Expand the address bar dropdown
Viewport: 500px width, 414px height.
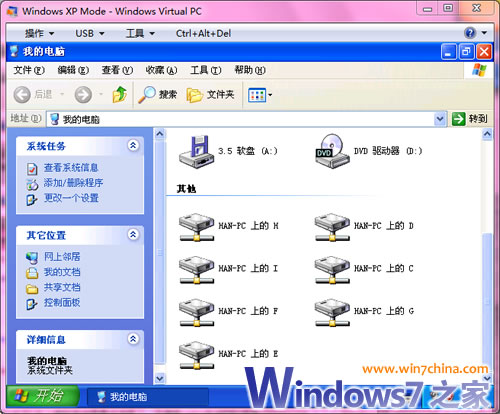[x=440, y=119]
